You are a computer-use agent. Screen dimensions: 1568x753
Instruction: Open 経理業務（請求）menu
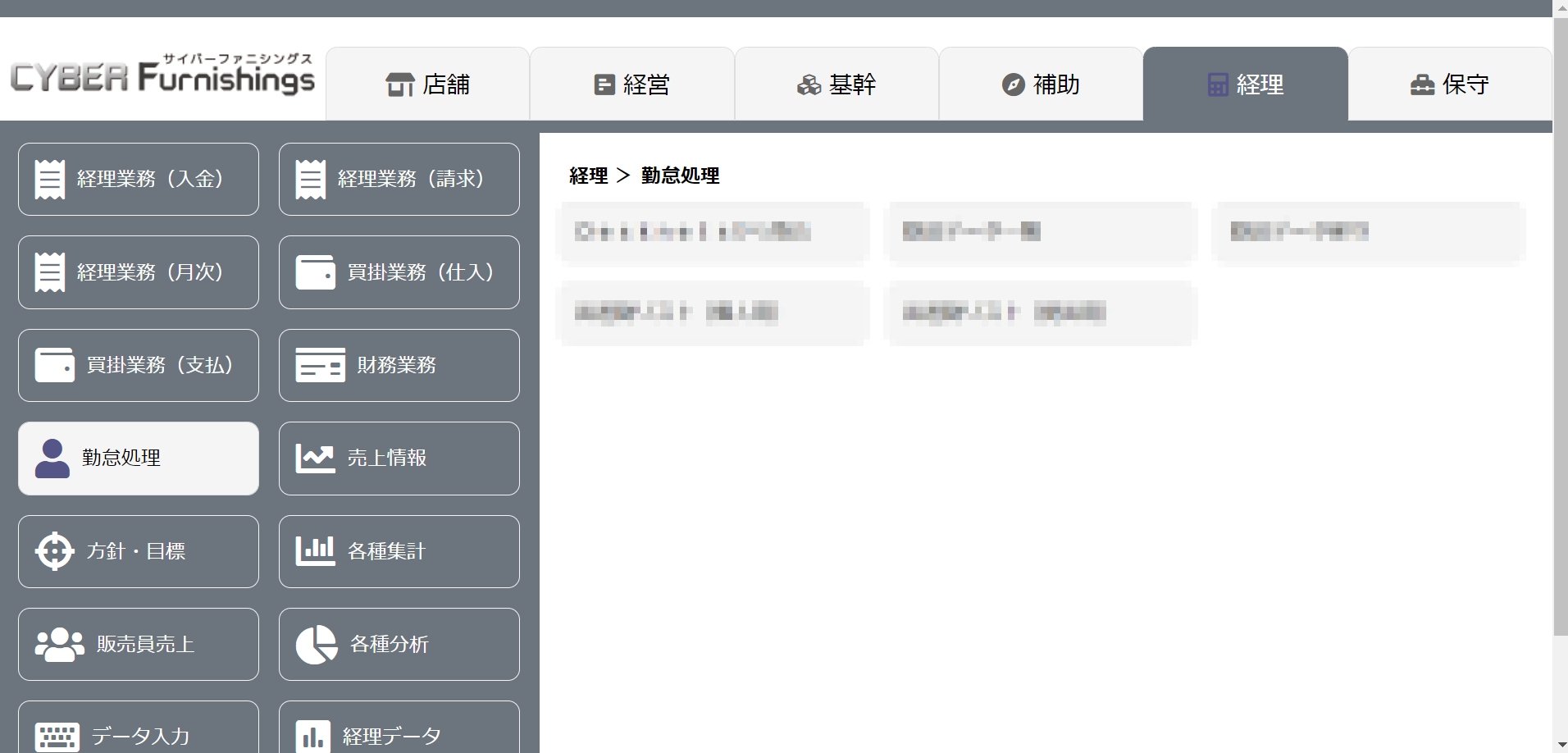click(399, 180)
